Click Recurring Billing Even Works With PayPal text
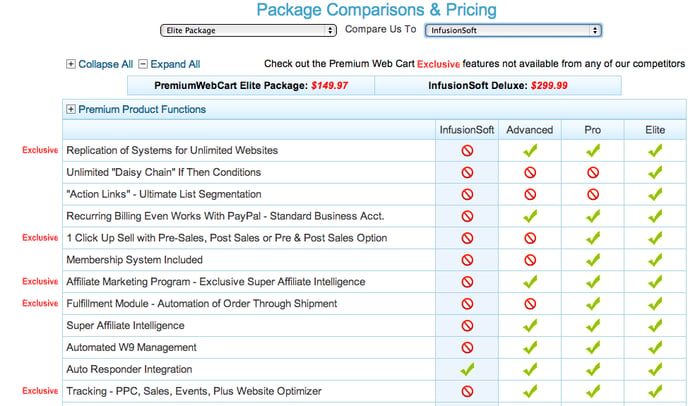700x406 pixels. 225,216
